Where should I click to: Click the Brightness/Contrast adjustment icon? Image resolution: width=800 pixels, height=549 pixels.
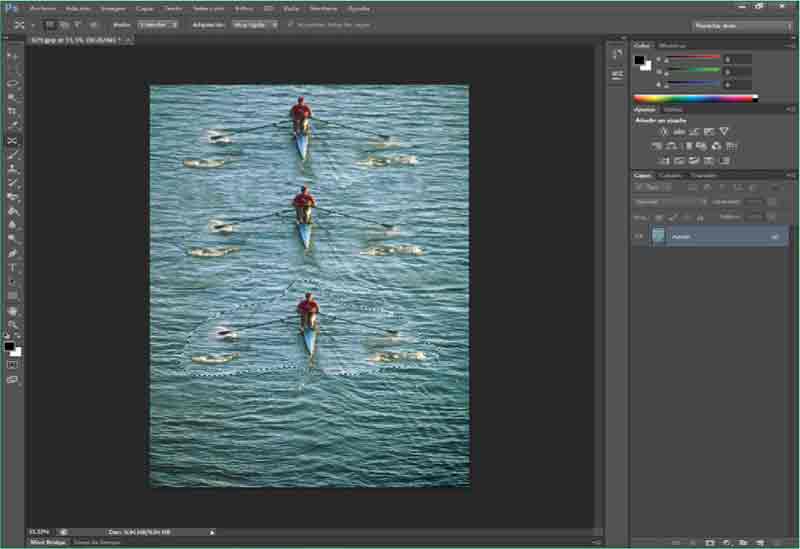click(x=663, y=131)
